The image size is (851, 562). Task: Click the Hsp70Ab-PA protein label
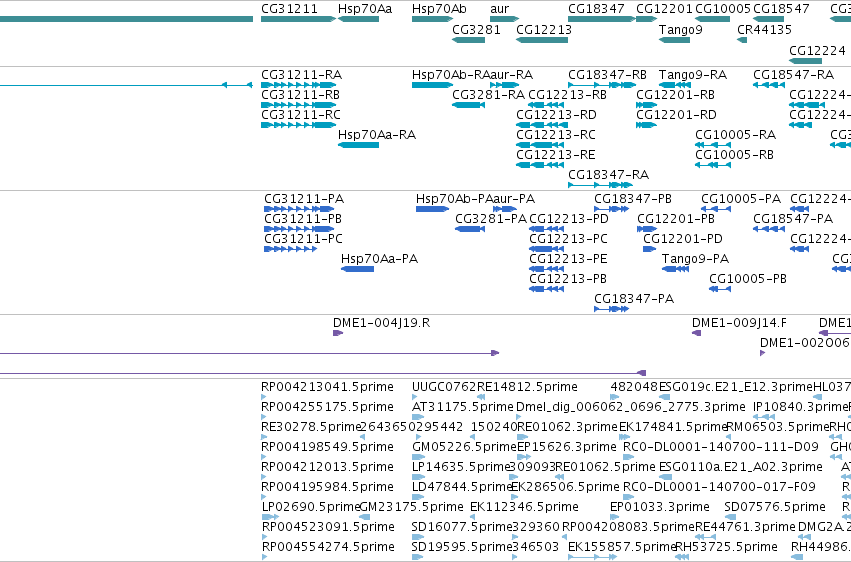454,199
